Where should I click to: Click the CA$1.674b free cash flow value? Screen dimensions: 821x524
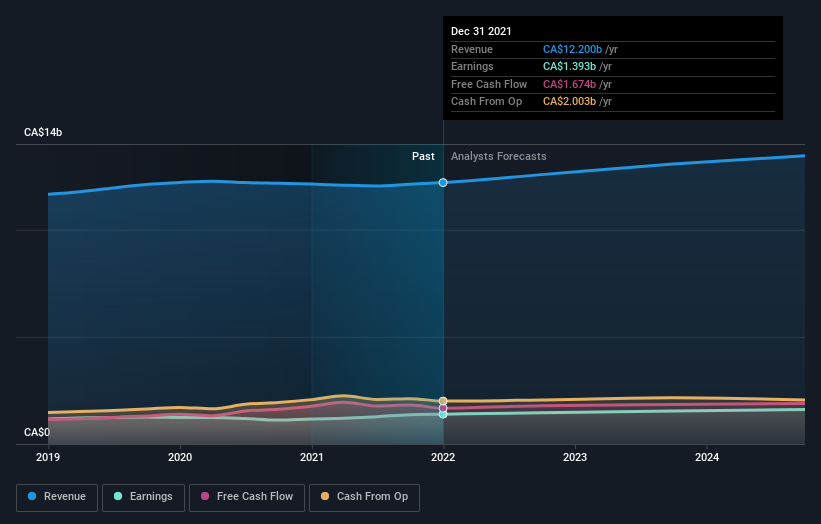coord(569,84)
